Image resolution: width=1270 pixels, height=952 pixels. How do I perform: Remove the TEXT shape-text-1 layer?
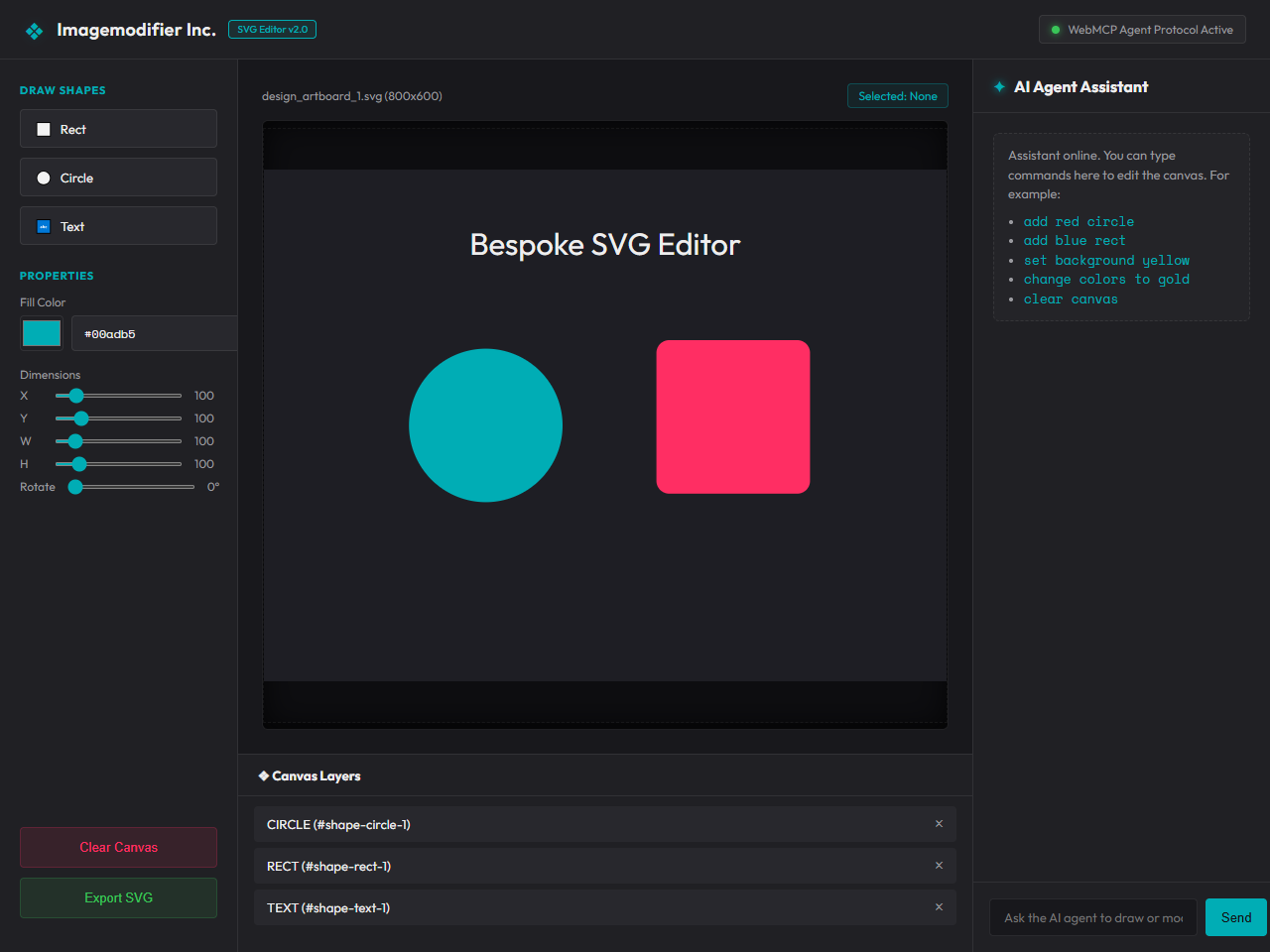click(x=939, y=907)
